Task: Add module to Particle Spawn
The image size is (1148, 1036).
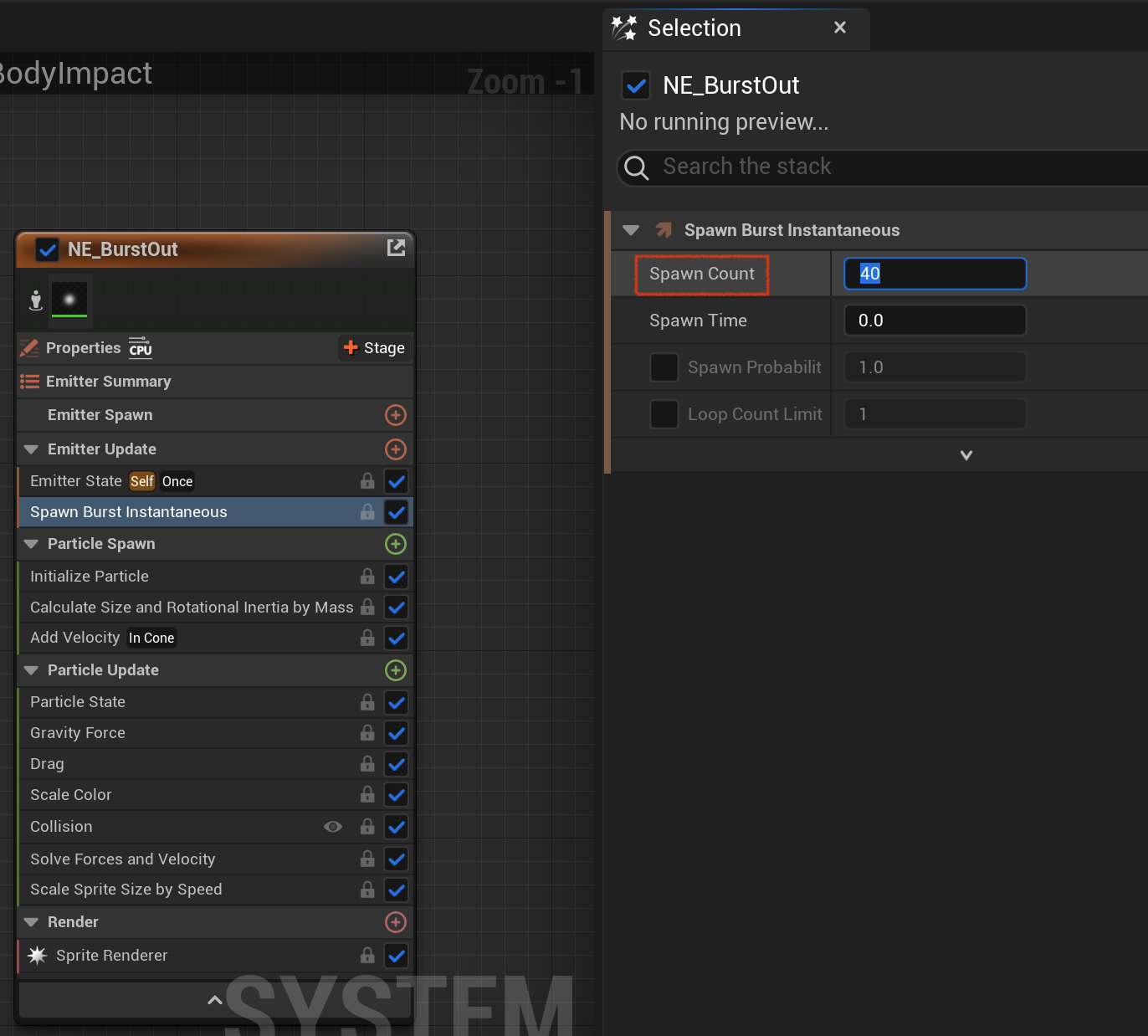Action: [396, 544]
